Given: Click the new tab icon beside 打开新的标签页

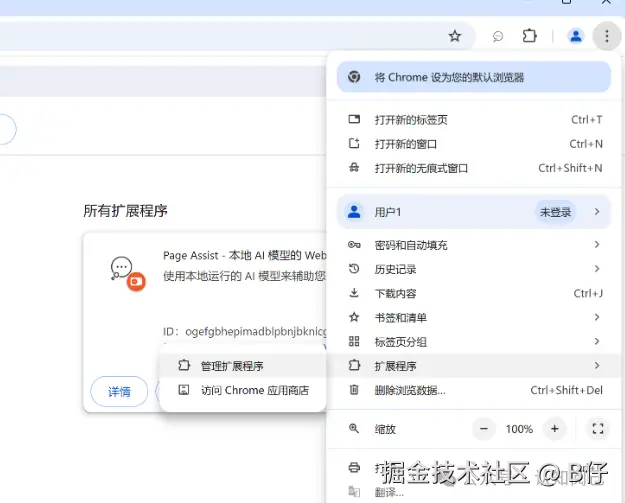Looking at the screenshot, I should [x=354, y=119].
